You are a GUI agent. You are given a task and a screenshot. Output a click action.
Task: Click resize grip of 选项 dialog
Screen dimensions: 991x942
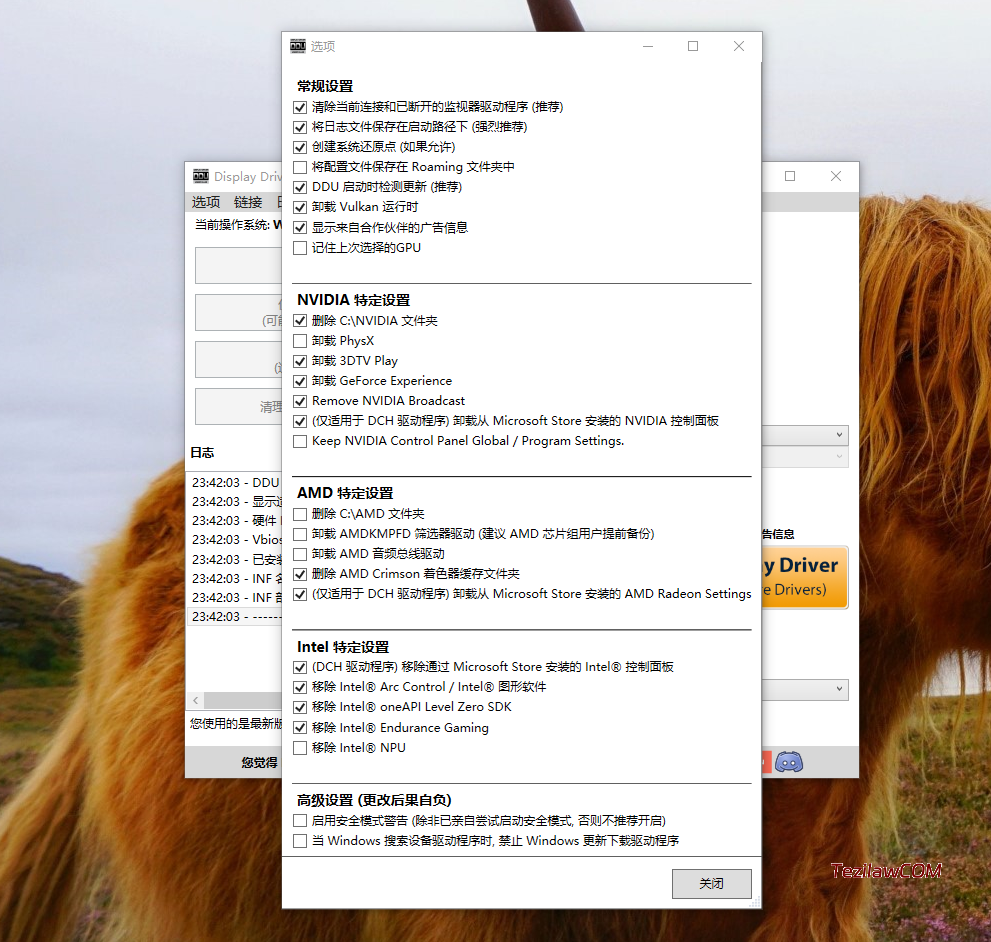pos(755,902)
